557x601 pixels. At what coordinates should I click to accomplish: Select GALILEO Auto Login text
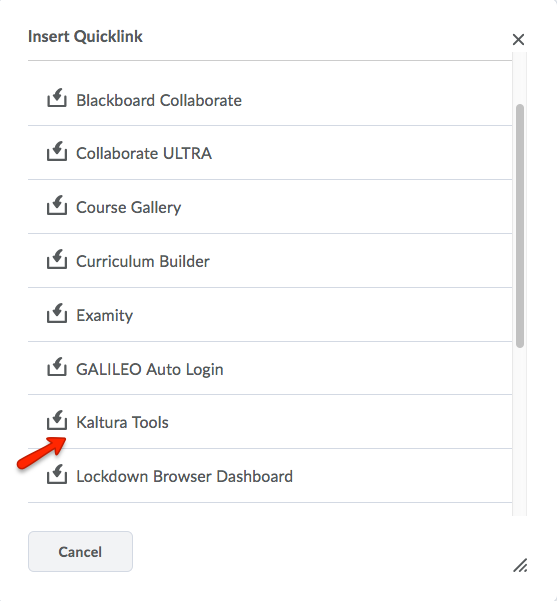(150, 369)
